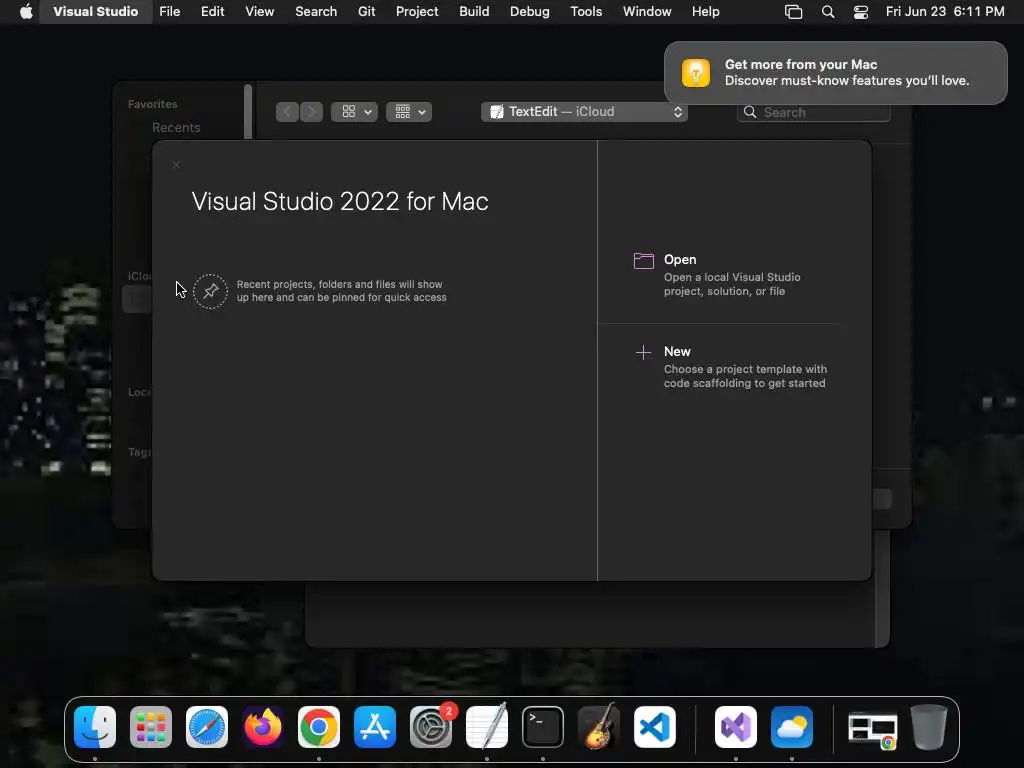Open the Window menu

(x=647, y=12)
